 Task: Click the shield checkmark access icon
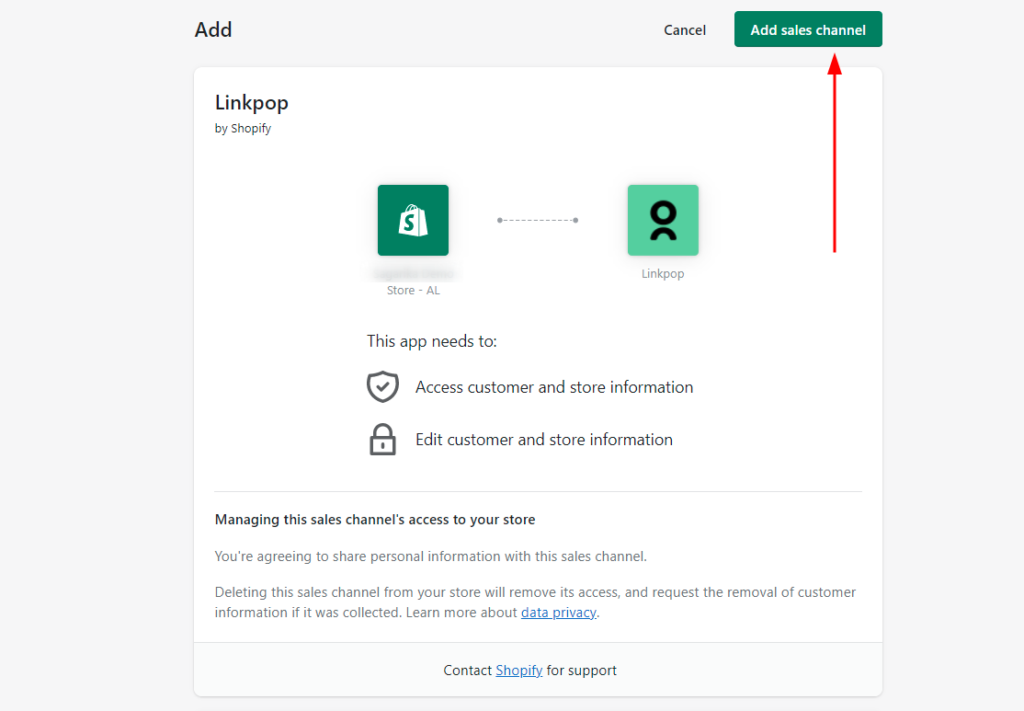(x=383, y=387)
